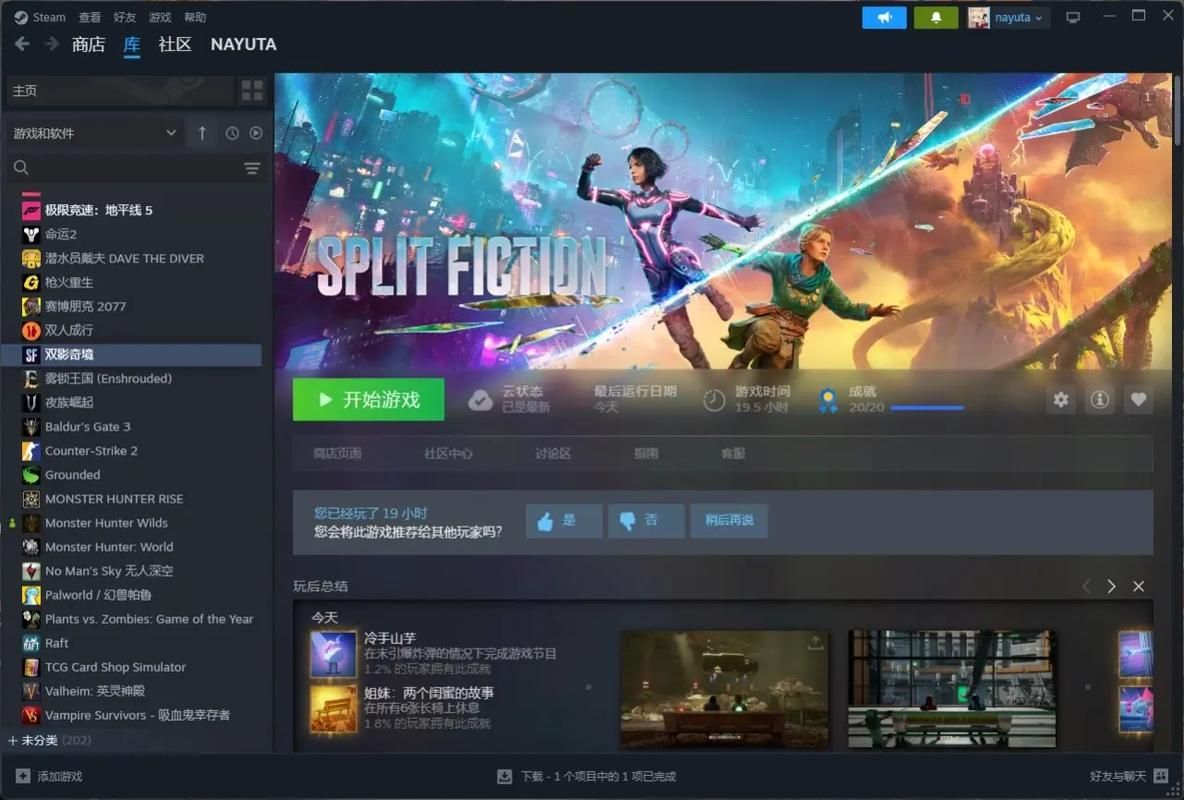Switch to the 社区 tab
1184x800 pixels.
point(175,45)
